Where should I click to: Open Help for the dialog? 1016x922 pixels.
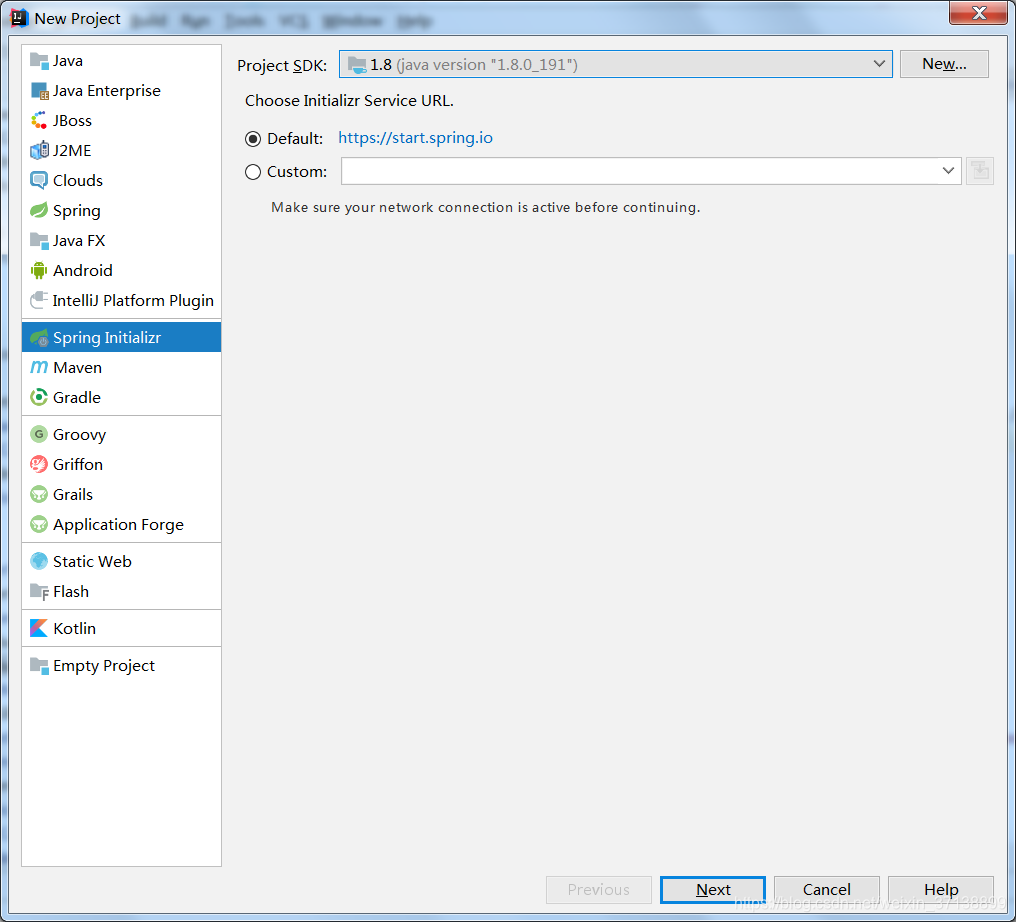pyautogui.click(x=941, y=890)
